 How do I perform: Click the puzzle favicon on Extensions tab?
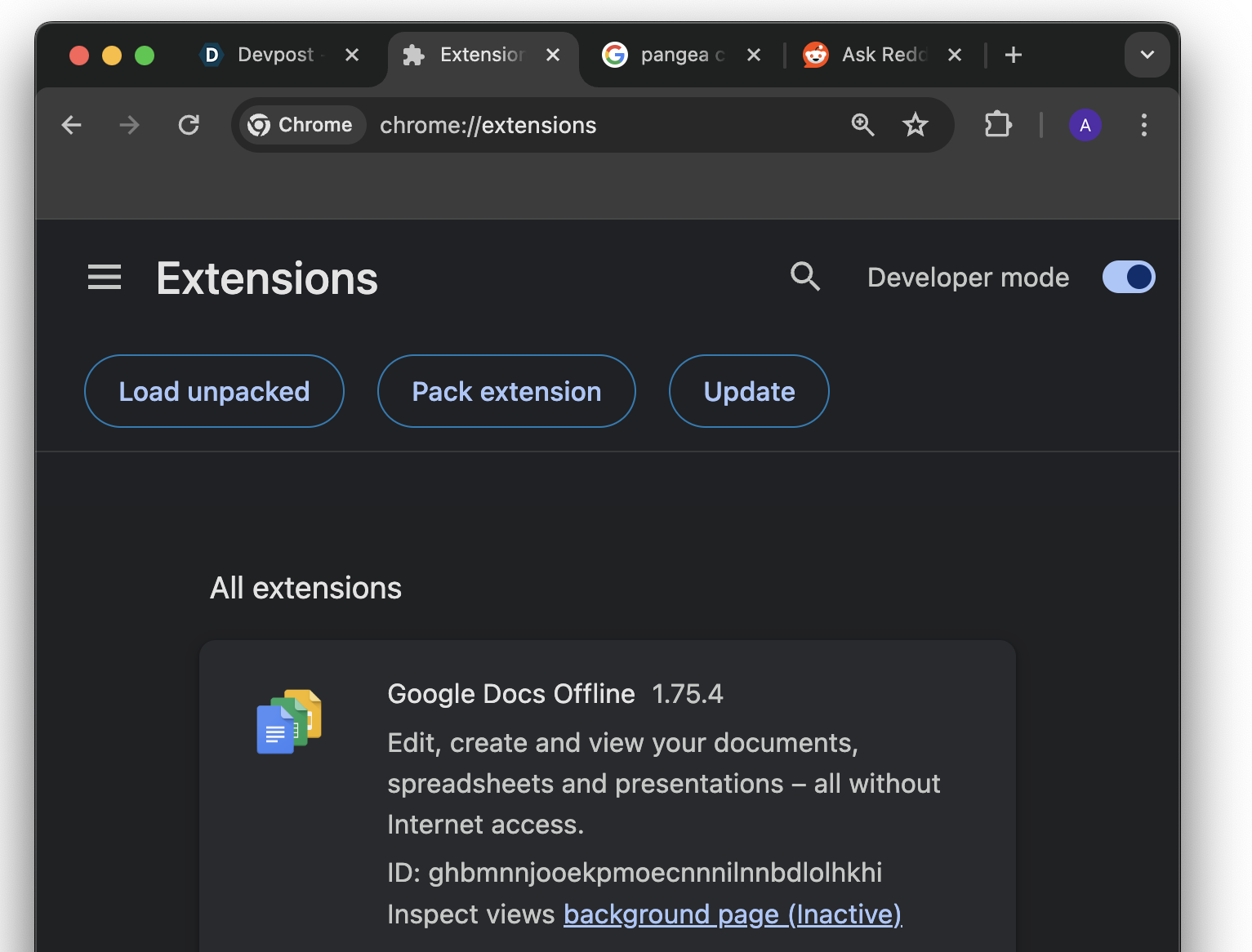(414, 55)
